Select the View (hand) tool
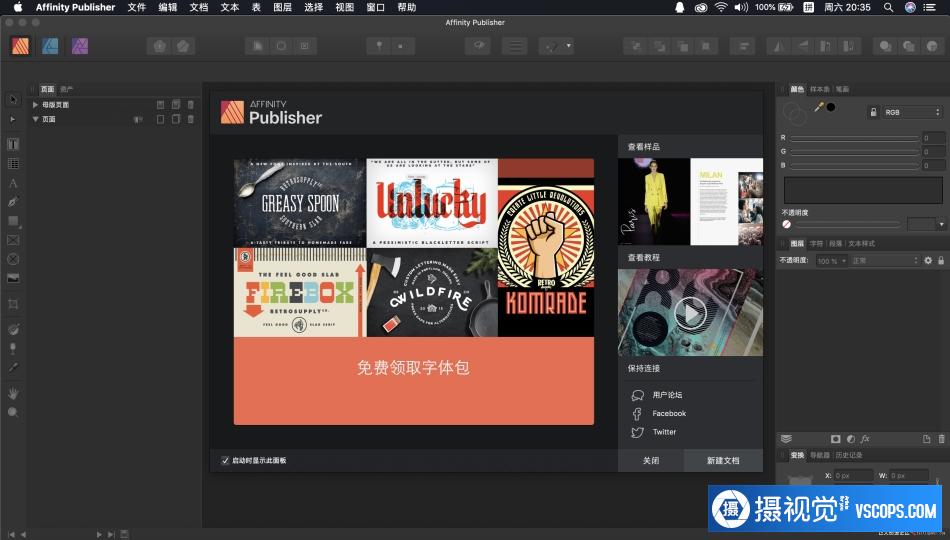This screenshot has height=540, width=950. pyautogui.click(x=13, y=393)
